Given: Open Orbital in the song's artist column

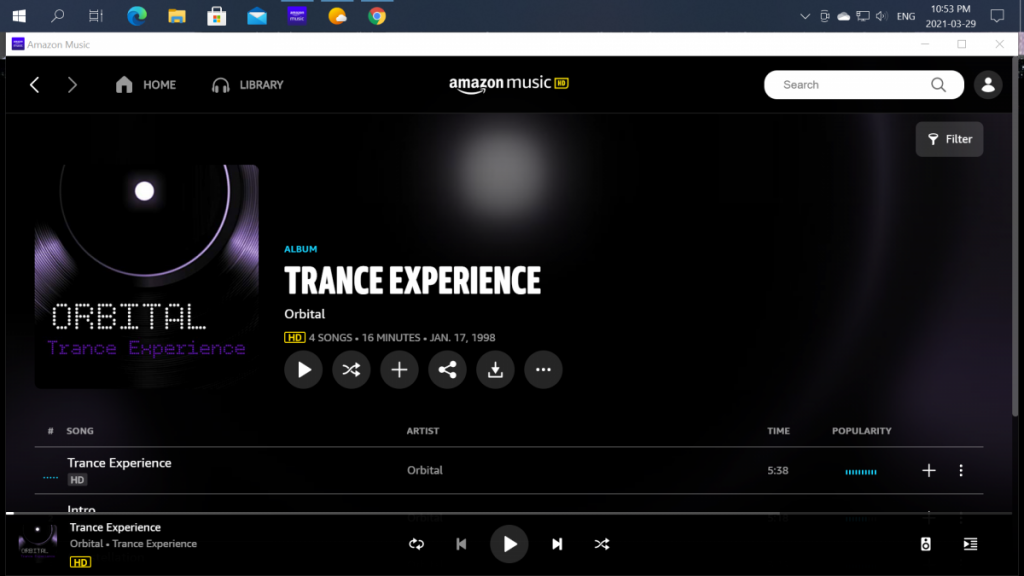Looking at the screenshot, I should (424, 470).
